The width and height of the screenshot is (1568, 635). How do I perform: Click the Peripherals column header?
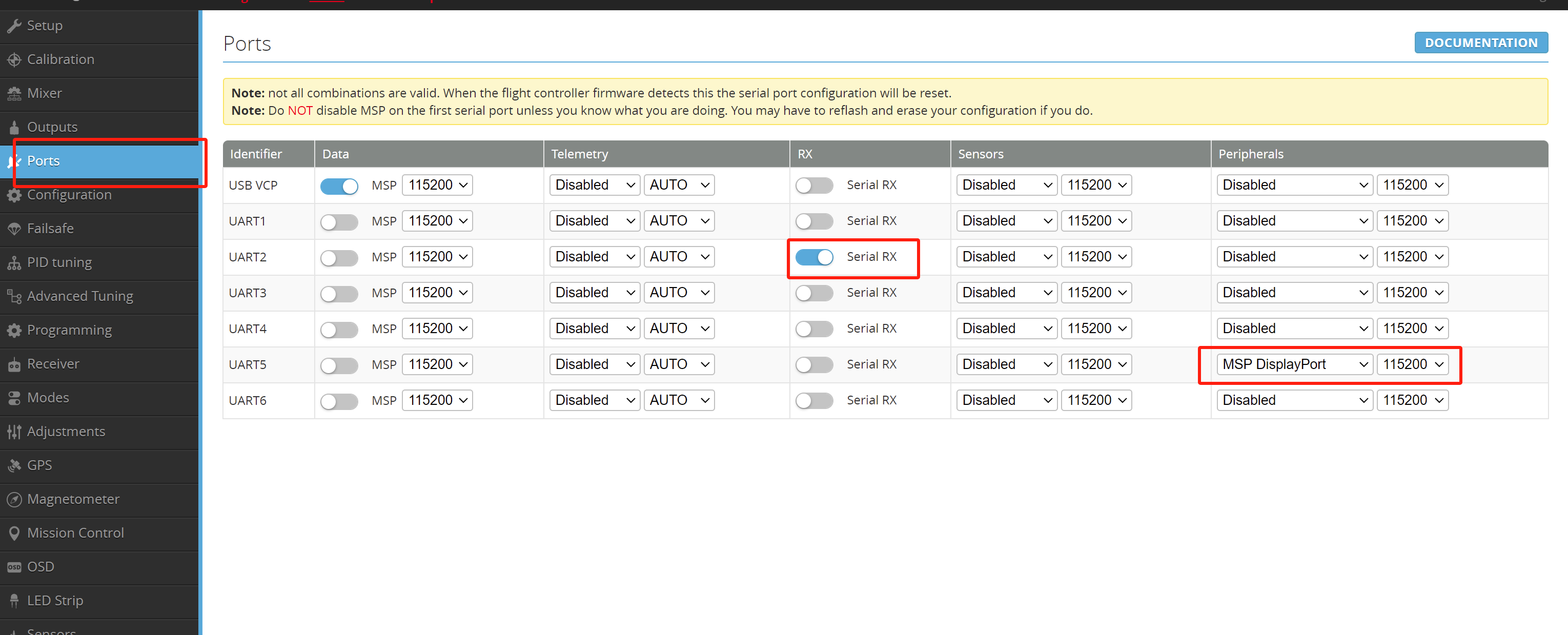click(x=1379, y=154)
